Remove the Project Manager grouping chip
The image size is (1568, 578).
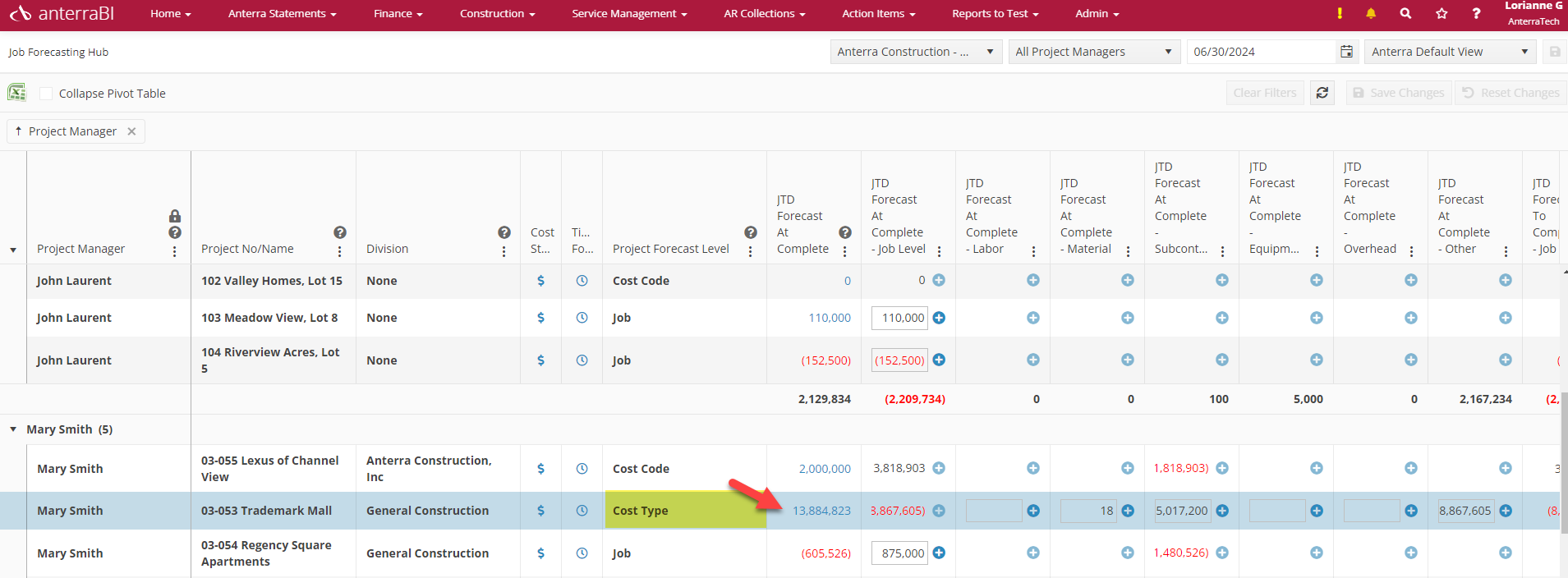pyautogui.click(x=131, y=131)
